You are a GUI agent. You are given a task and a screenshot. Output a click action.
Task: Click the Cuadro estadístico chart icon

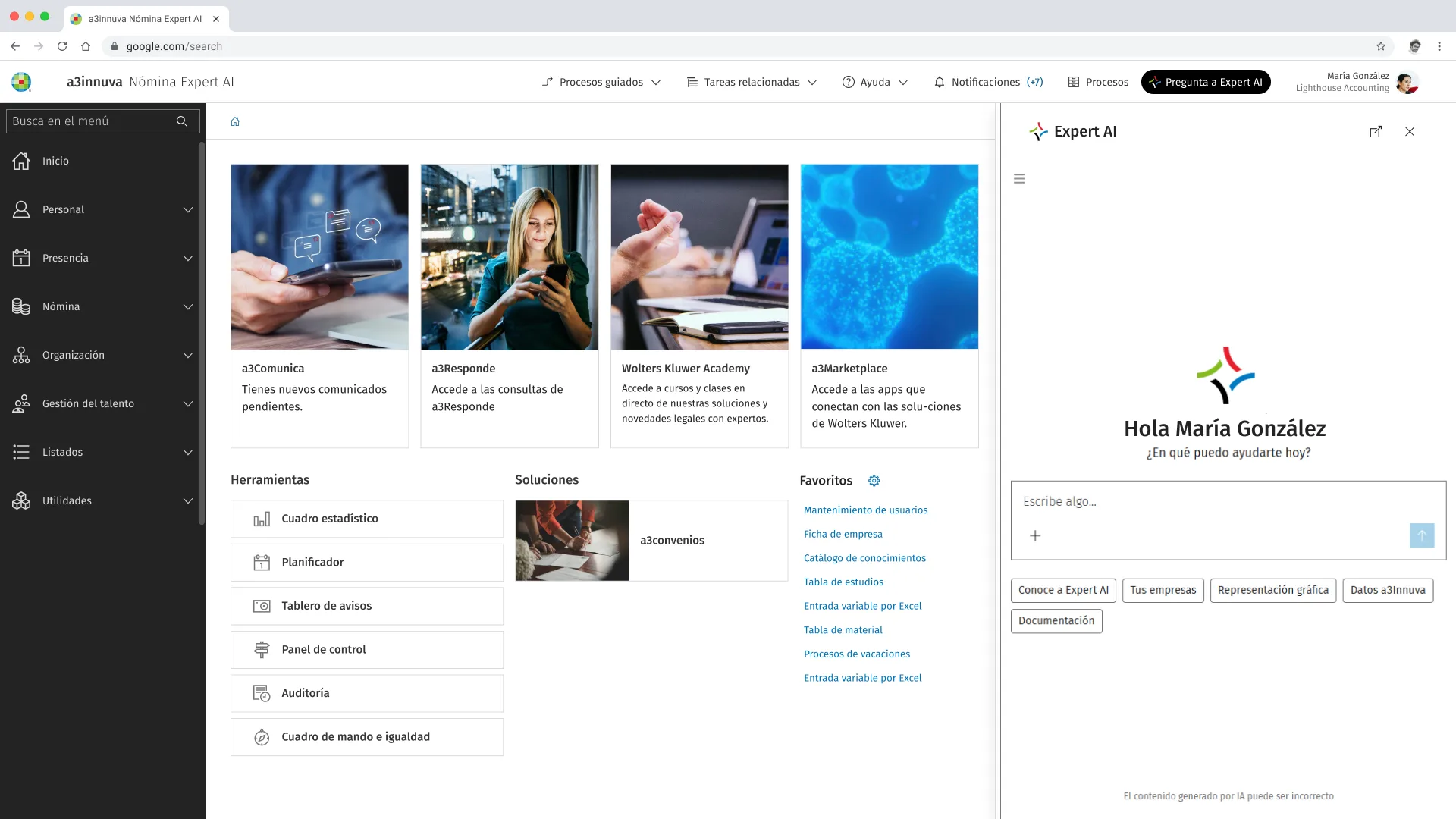[262, 519]
